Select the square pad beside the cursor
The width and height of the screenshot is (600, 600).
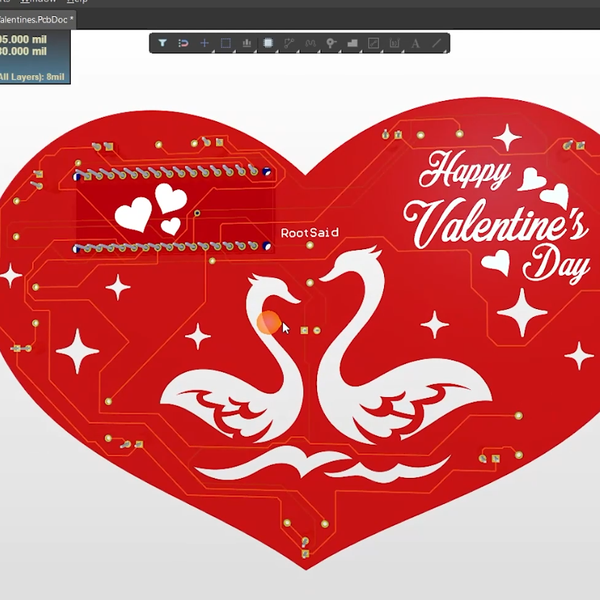pos(304,330)
